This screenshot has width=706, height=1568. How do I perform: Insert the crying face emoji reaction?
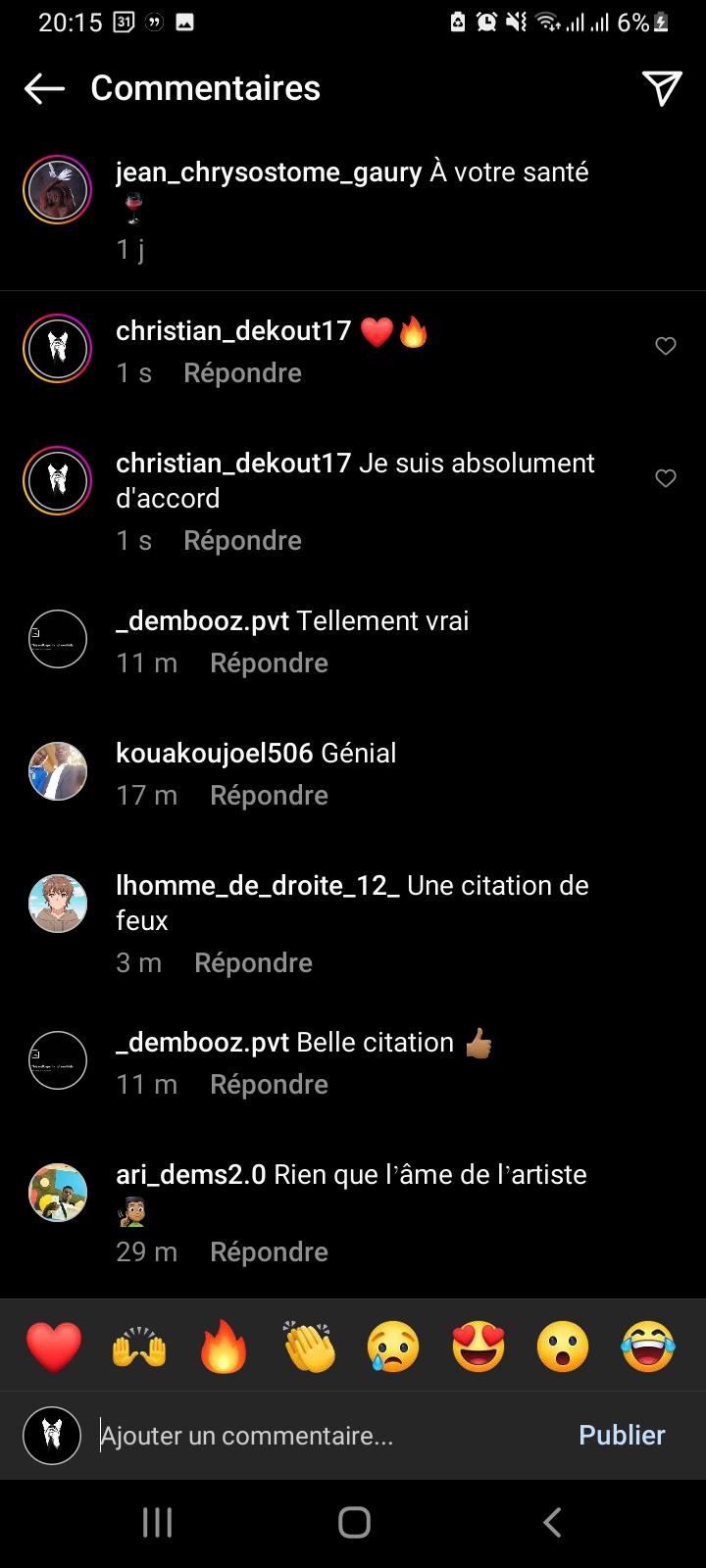(x=393, y=1346)
